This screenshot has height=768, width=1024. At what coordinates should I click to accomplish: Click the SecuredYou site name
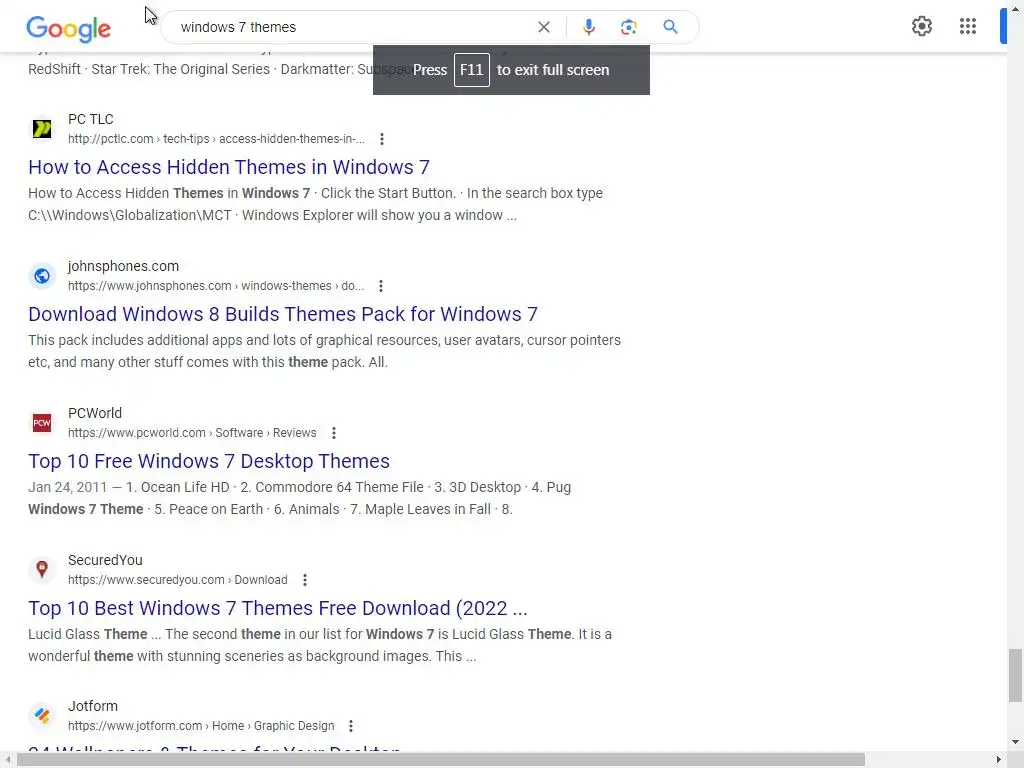point(105,560)
